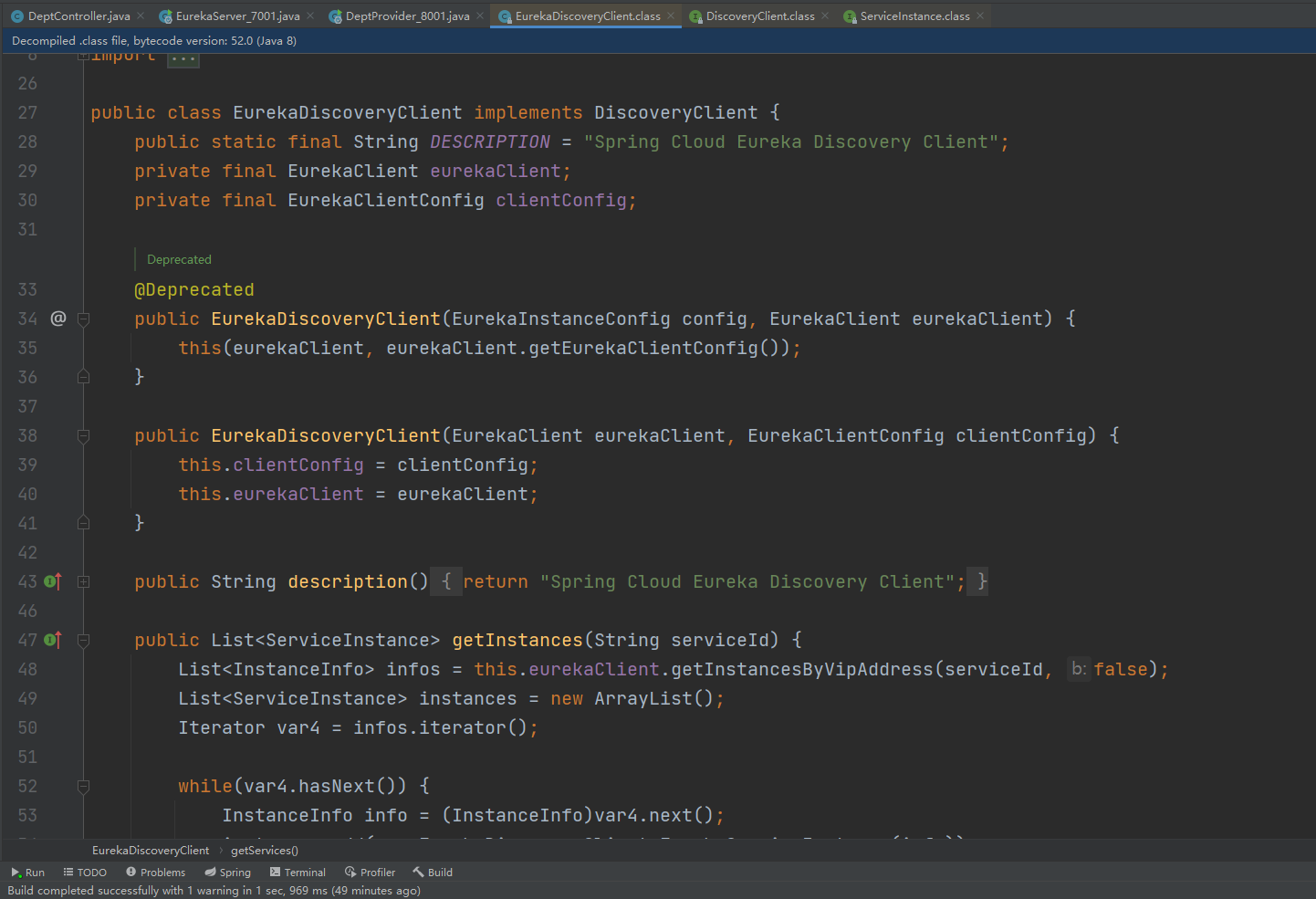1316x899 pixels.
Task: Open the Terminal tool window
Action: [298, 873]
